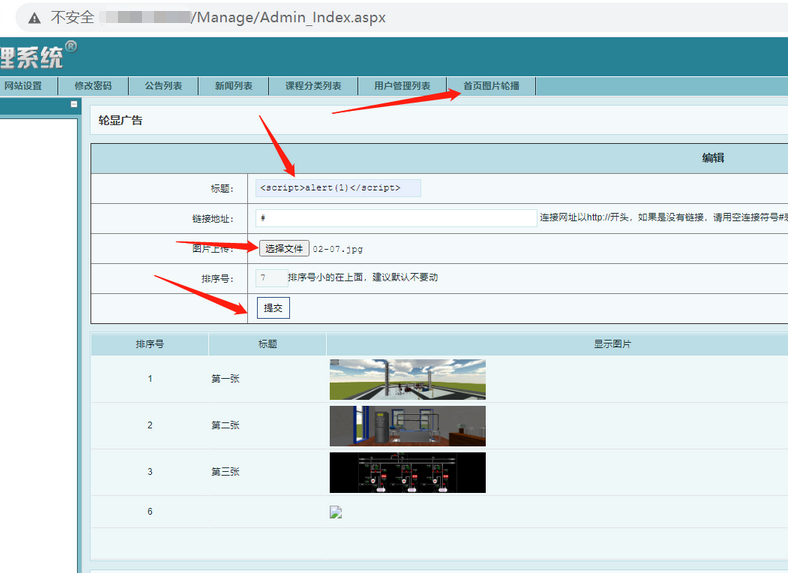Click the 排序号: label in edit form
This screenshot has height=573, width=792.
click(218, 278)
